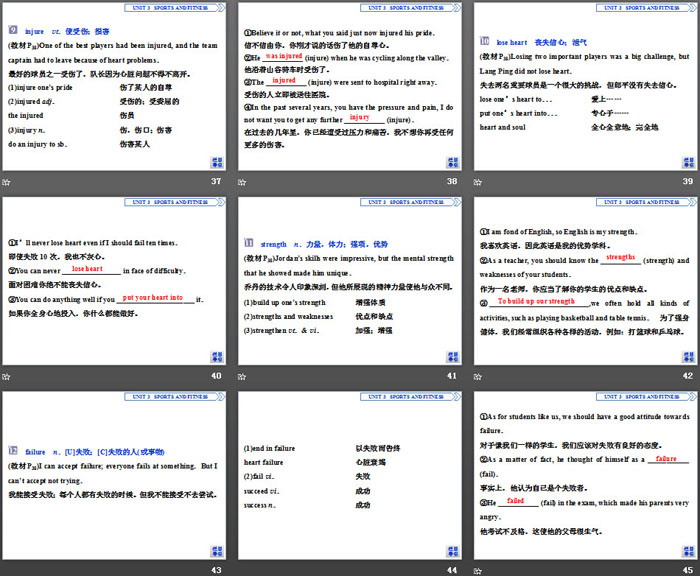700x576 pixels.
Task: Select the slide 44 thumbnail listing "end in failure"
Action: pyautogui.click(x=350, y=476)
